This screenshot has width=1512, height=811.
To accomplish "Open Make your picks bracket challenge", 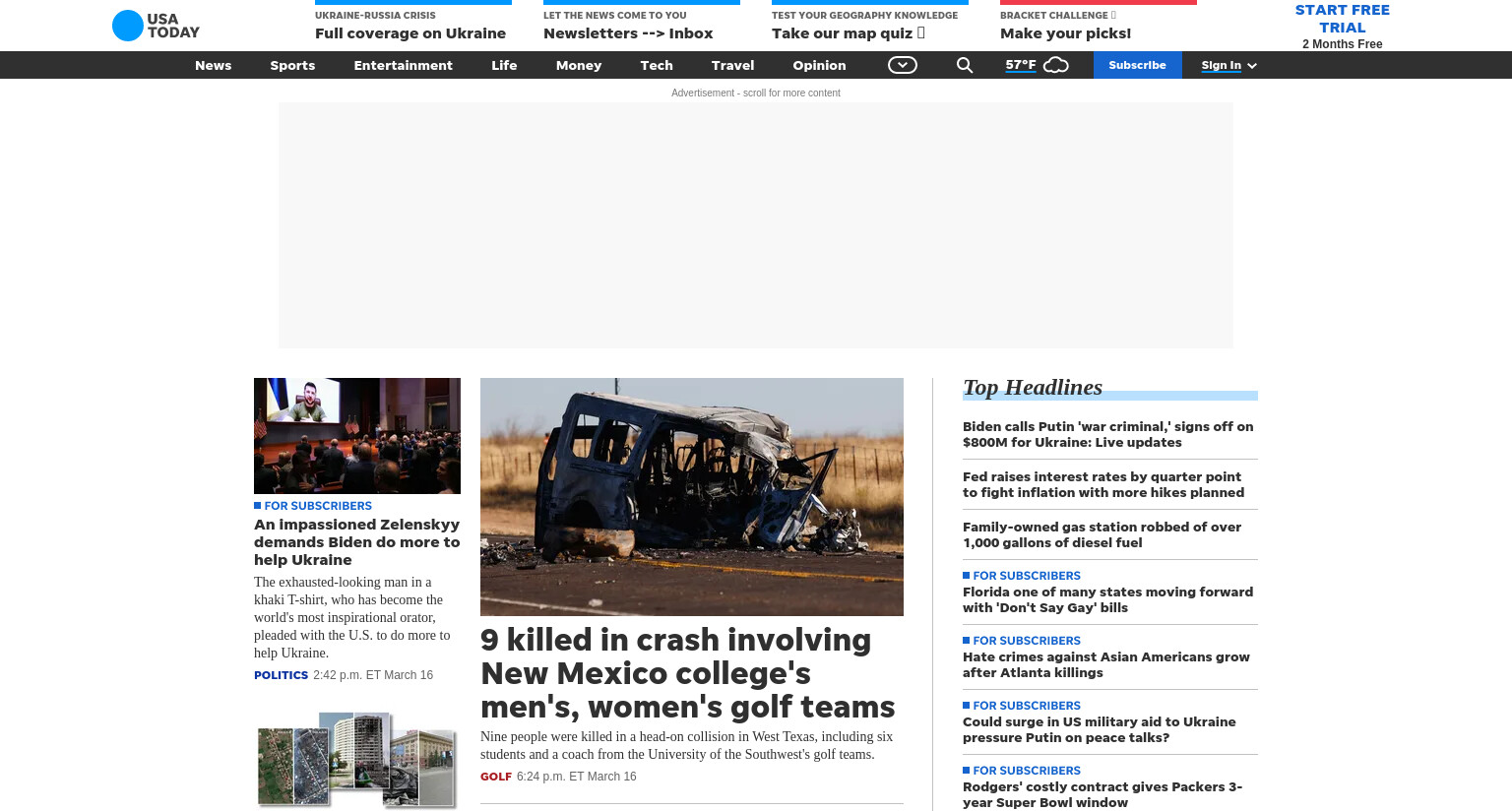I will [1065, 32].
